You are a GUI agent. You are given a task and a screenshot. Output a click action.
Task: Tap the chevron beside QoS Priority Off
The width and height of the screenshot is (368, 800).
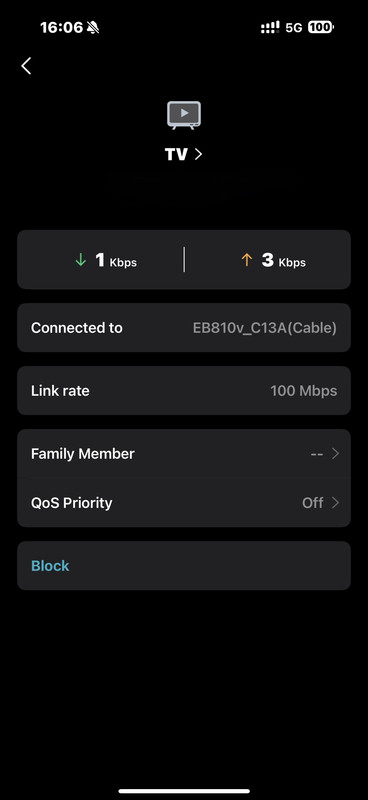tap(335, 503)
